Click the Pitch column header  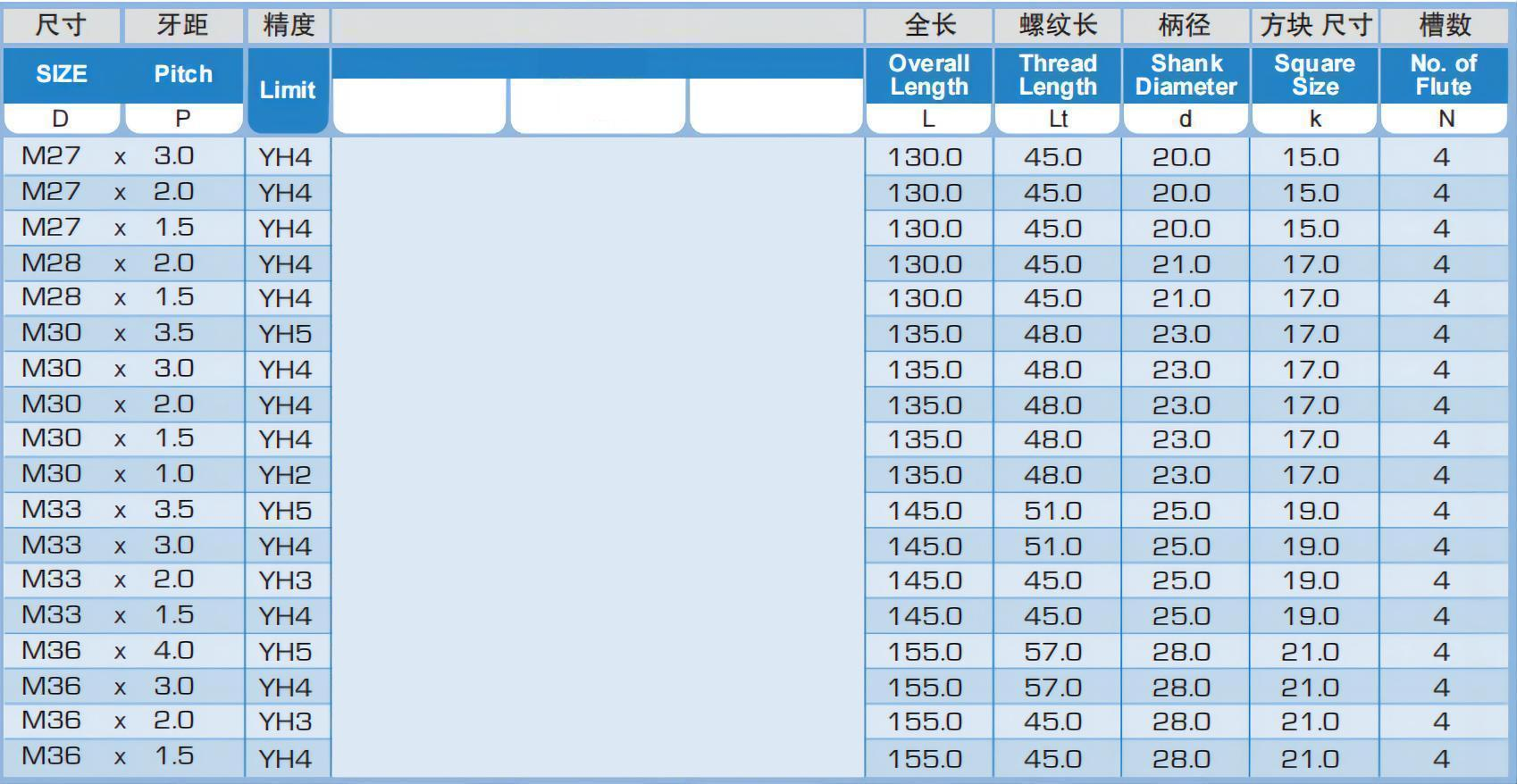183,74
